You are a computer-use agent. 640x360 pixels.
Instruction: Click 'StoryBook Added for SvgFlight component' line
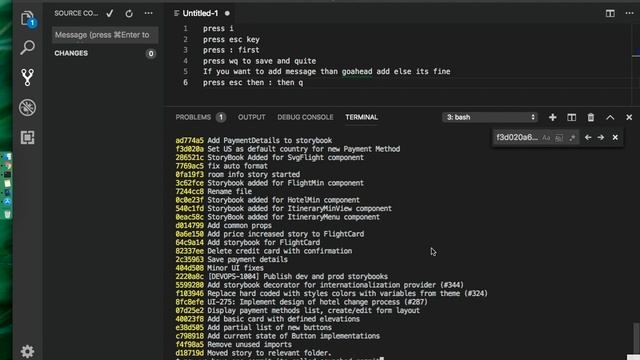[x=285, y=158]
